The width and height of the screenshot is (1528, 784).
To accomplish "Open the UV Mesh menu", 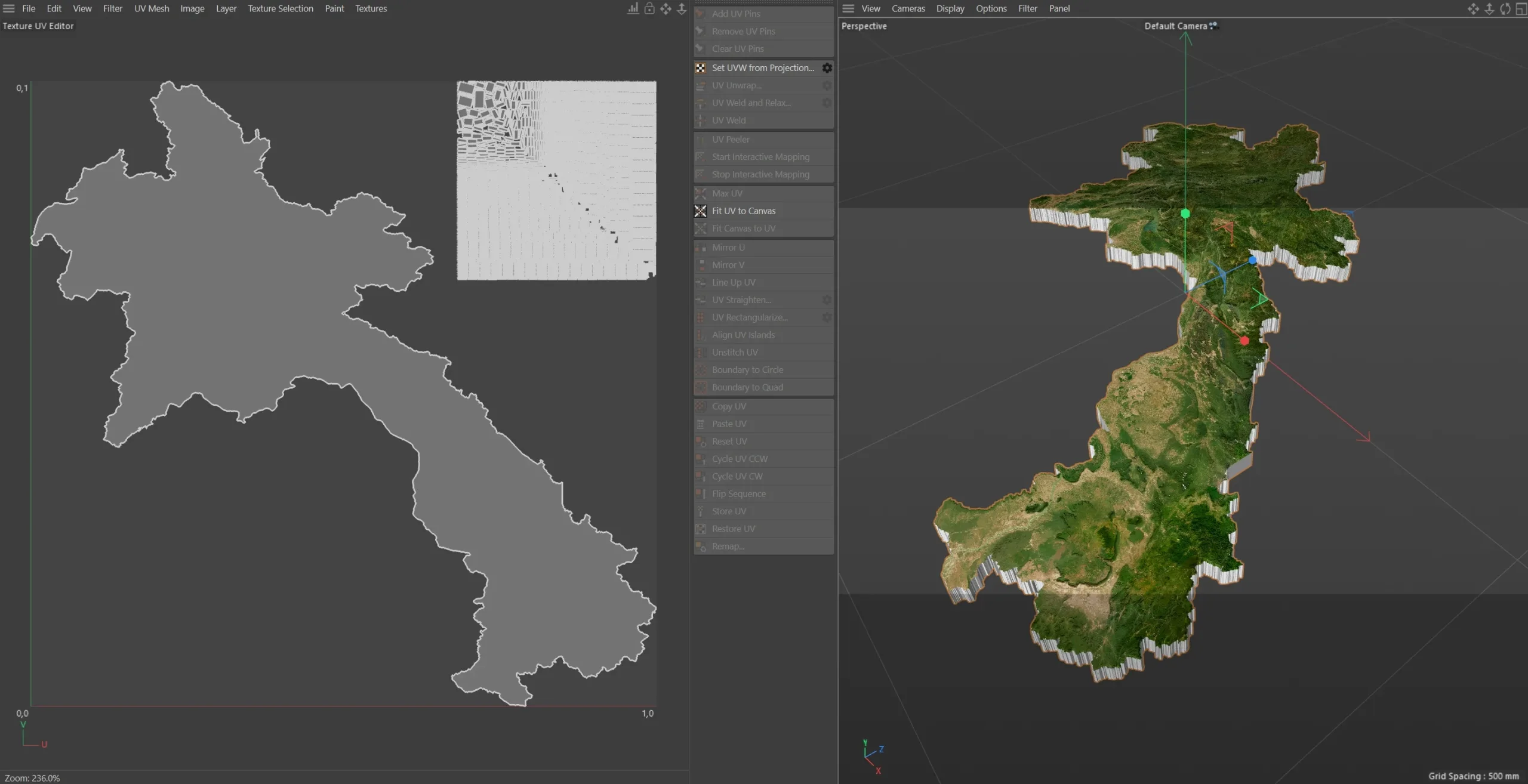I will [151, 8].
